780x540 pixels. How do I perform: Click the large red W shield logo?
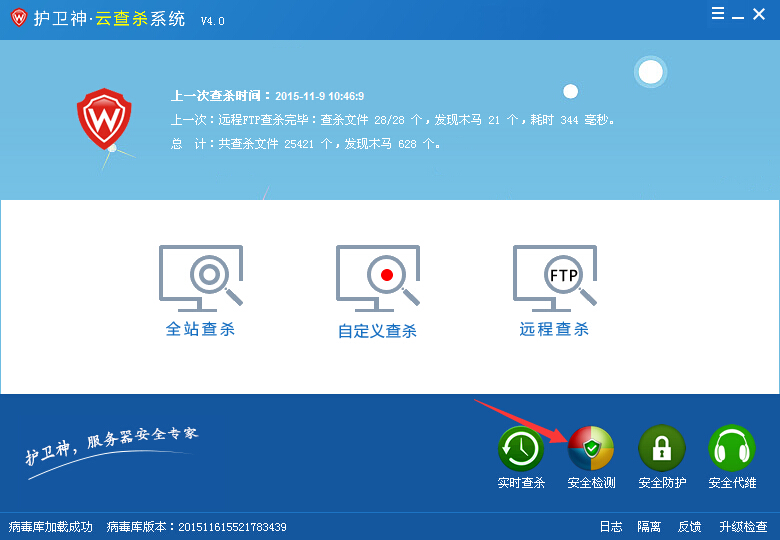pyautogui.click(x=105, y=119)
